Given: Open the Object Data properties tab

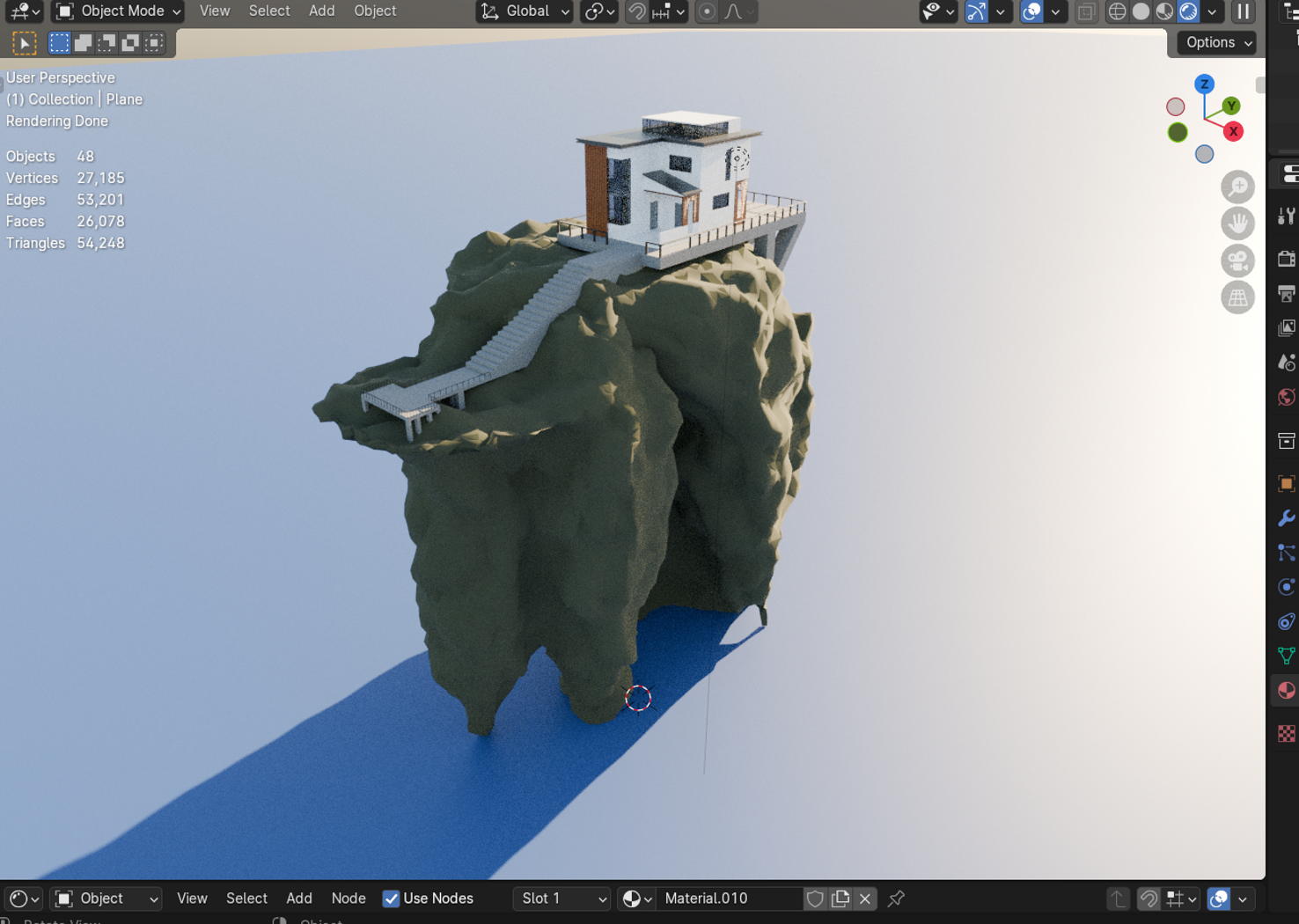Looking at the screenshot, I should (x=1287, y=656).
